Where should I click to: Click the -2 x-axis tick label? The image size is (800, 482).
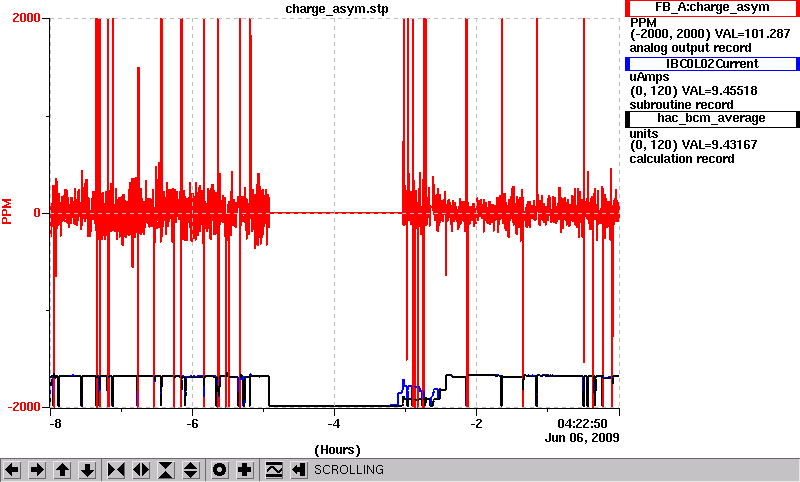[x=476, y=424]
